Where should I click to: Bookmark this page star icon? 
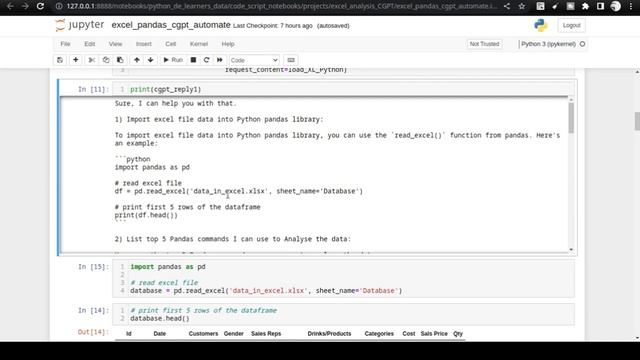coord(522,6)
